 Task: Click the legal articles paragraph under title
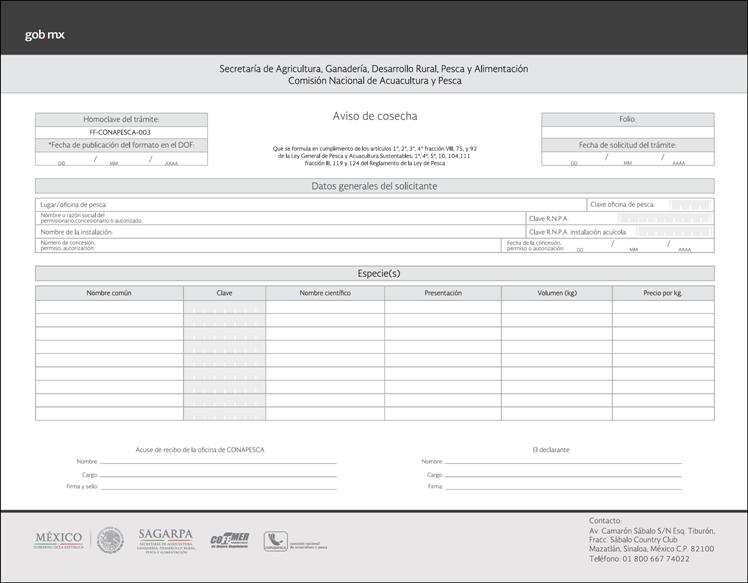click(374, 156)
